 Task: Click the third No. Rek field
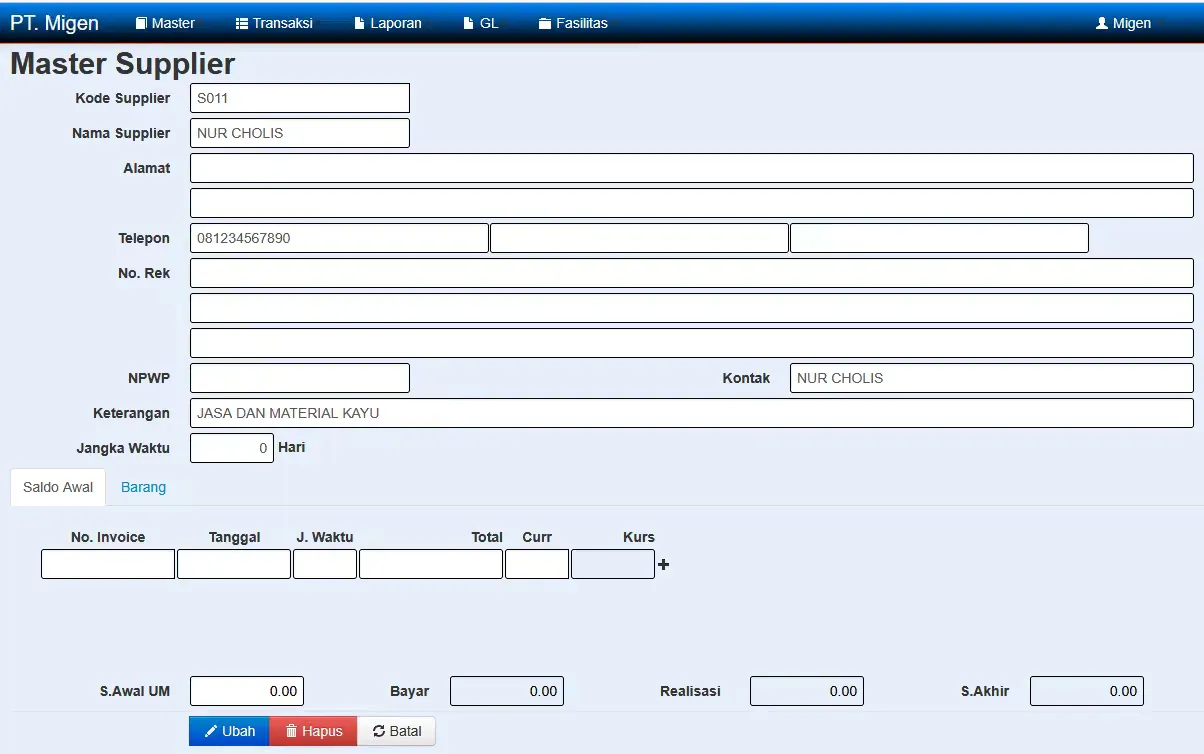coord(692,343)
